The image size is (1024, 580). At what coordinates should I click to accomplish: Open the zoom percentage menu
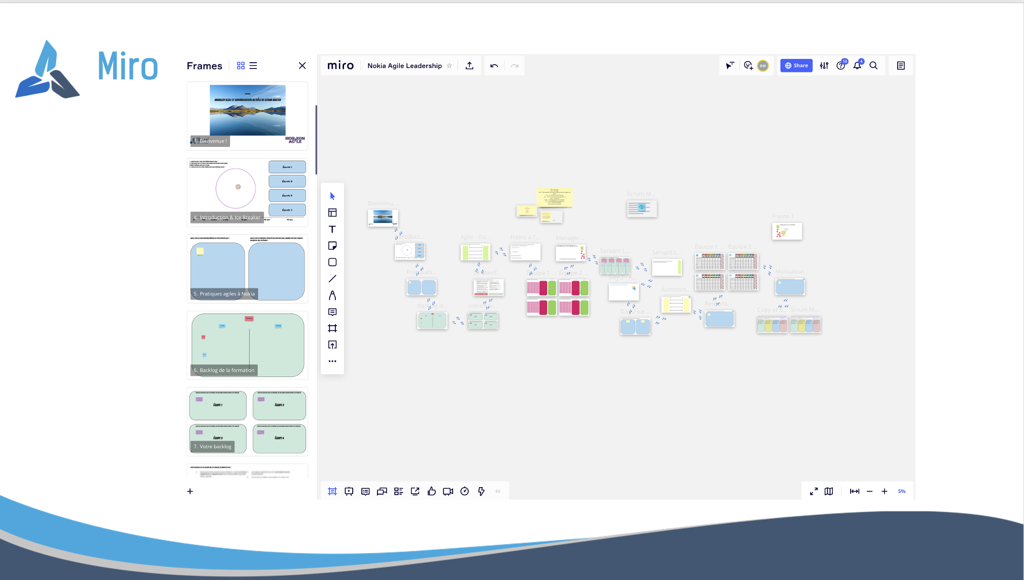(901, 491)
